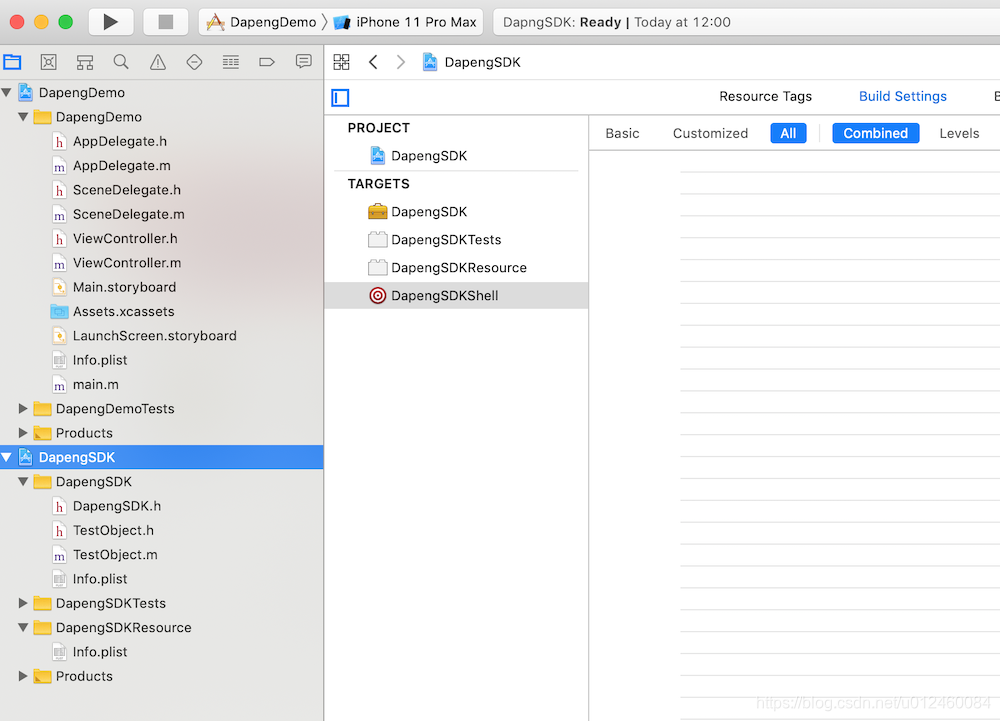Open the Debug navigator icon

coord(230,62)
